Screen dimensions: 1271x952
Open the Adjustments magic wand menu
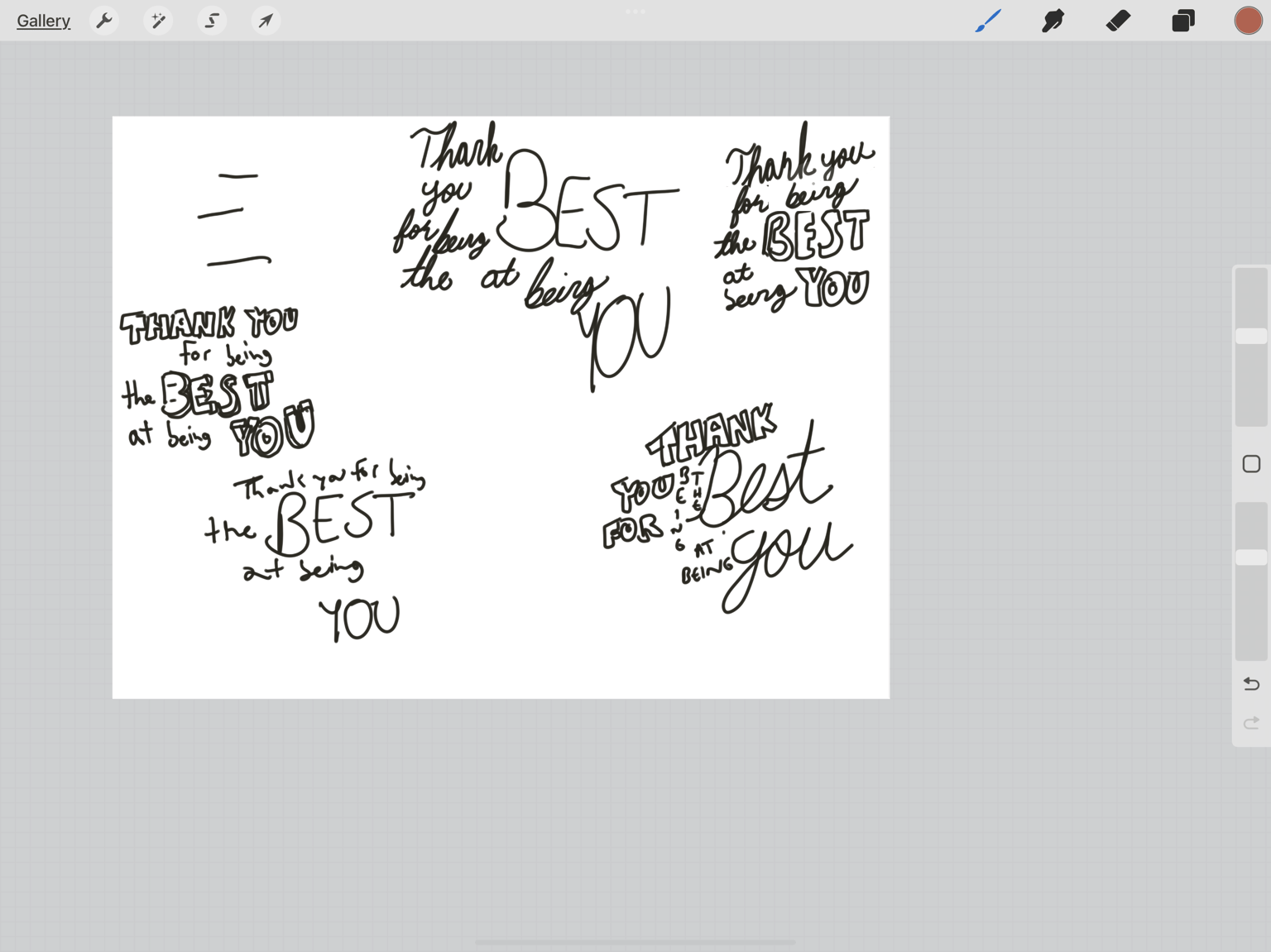point(157,21)
